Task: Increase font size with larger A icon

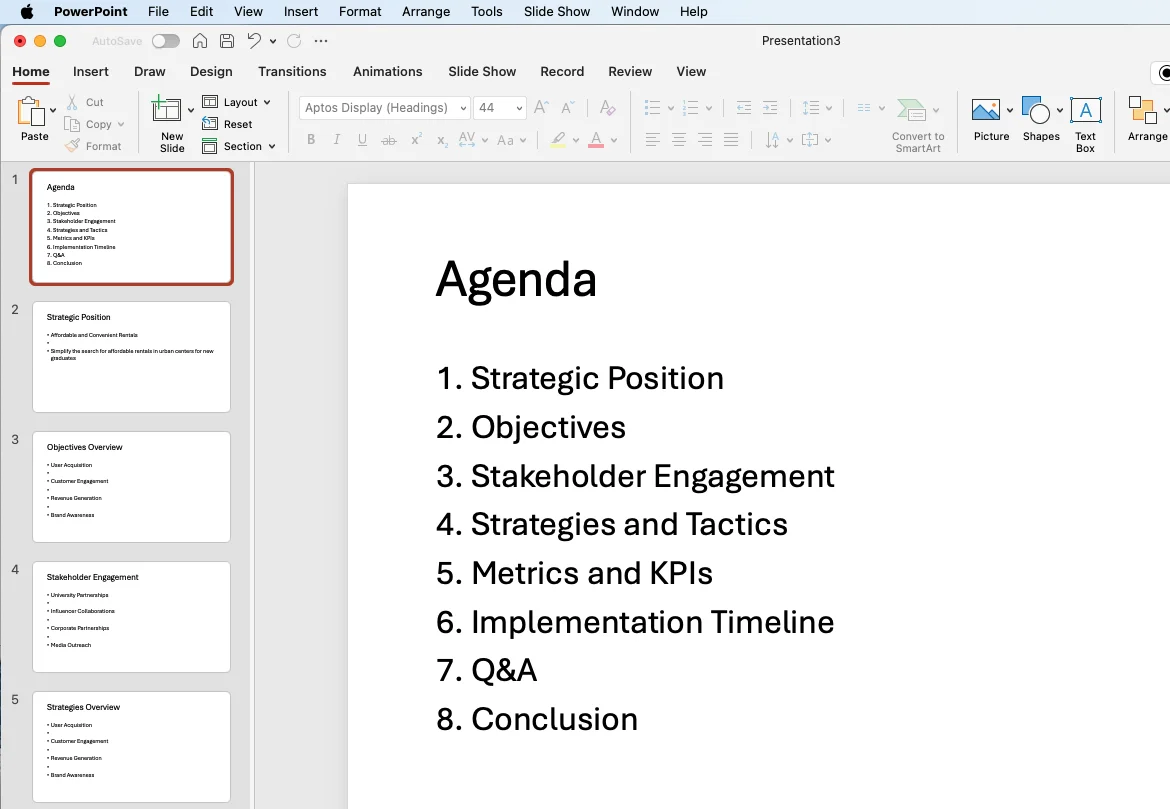Action: [x=542, y=107]
